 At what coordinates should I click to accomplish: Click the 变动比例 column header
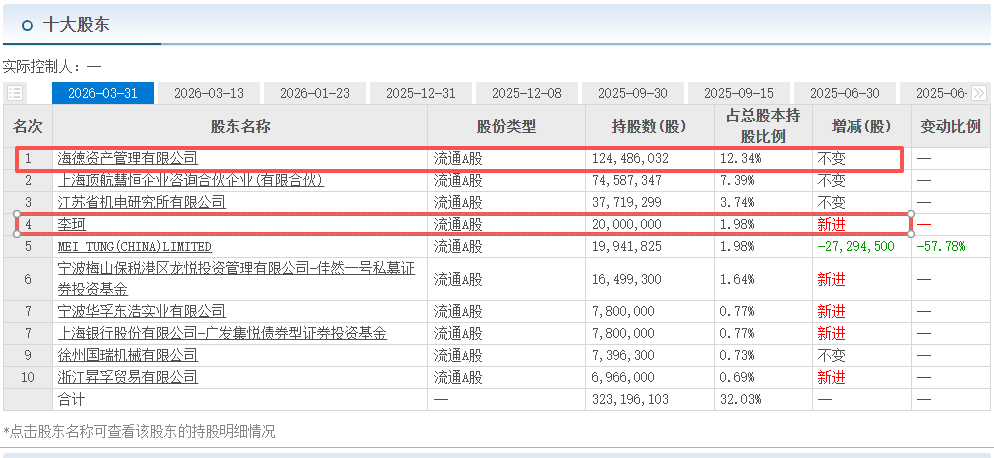coord(951,126)
